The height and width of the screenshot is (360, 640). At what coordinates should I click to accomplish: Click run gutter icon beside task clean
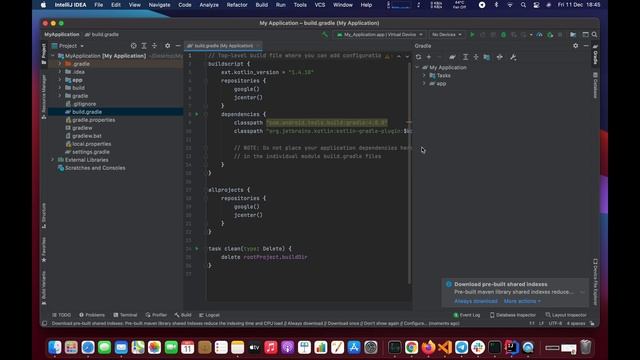[197, 248]
